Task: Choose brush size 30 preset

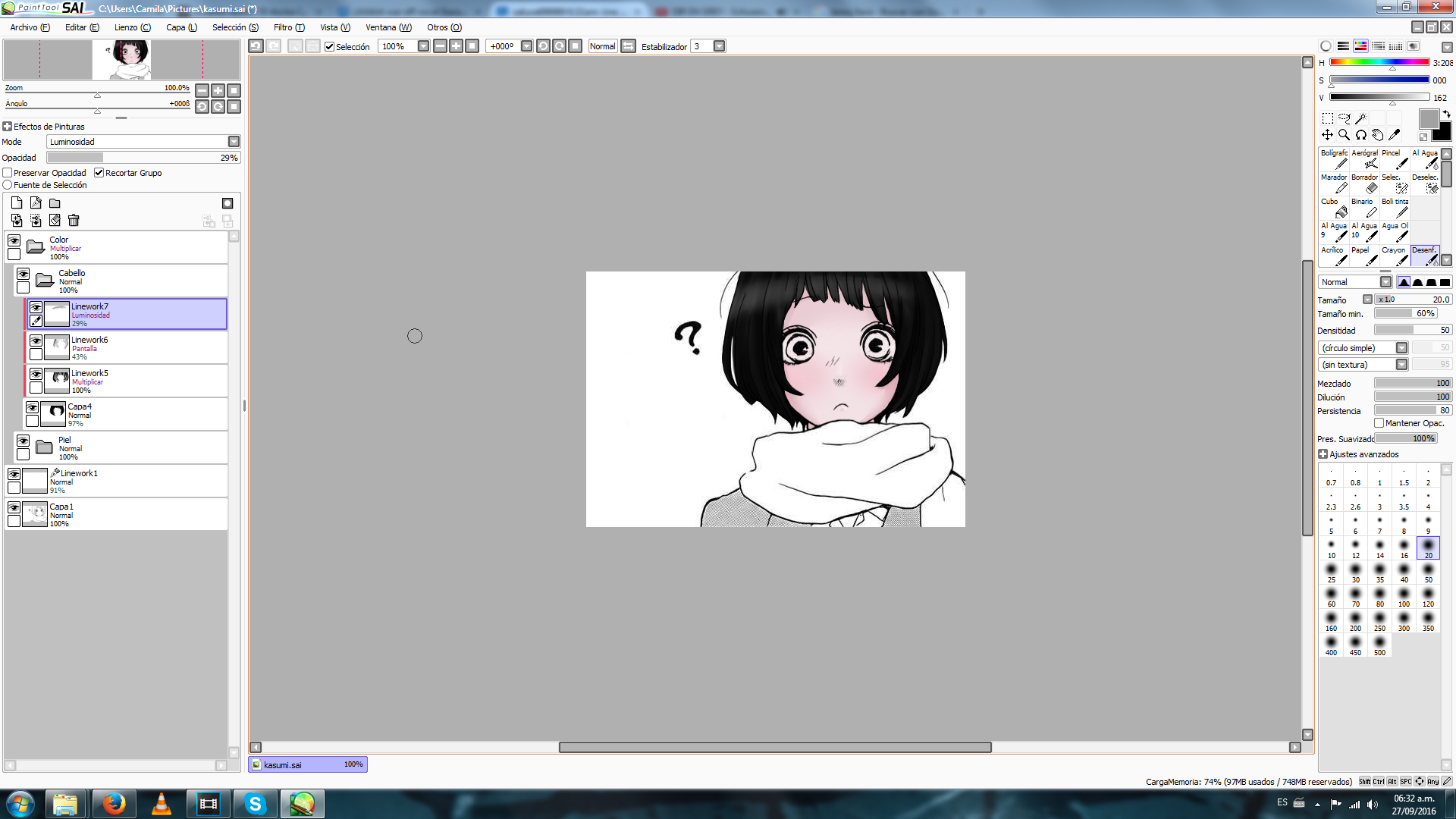Action: 1355,573
